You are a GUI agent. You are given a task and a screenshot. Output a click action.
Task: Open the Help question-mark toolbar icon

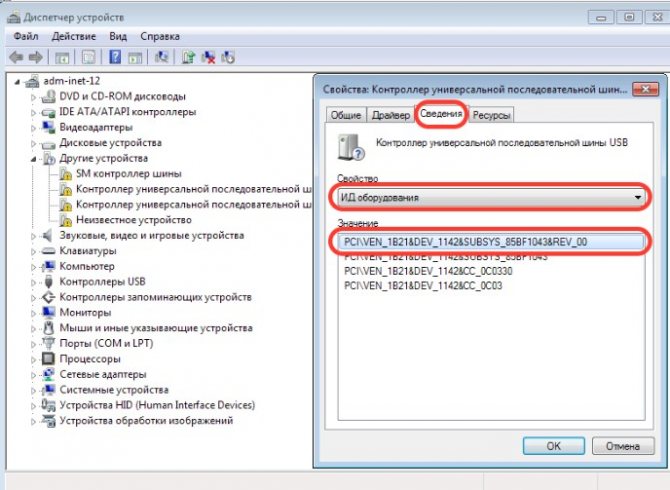click(x=115, y=57)
